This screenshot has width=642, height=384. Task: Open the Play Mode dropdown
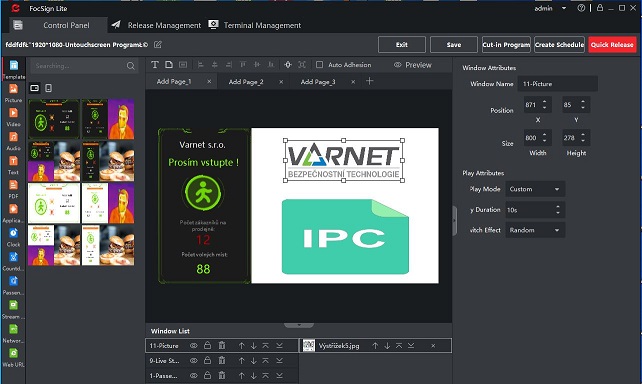(535, 189)
